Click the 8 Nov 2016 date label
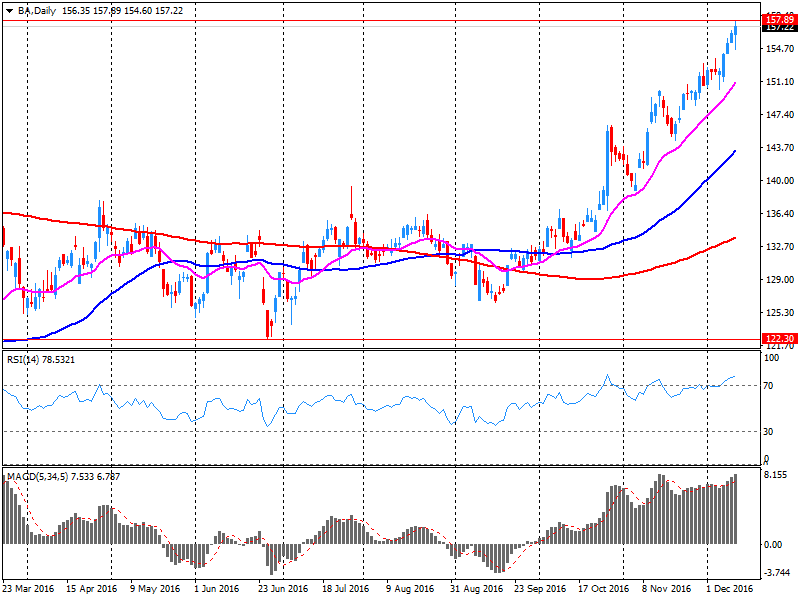 coord(666,589)
